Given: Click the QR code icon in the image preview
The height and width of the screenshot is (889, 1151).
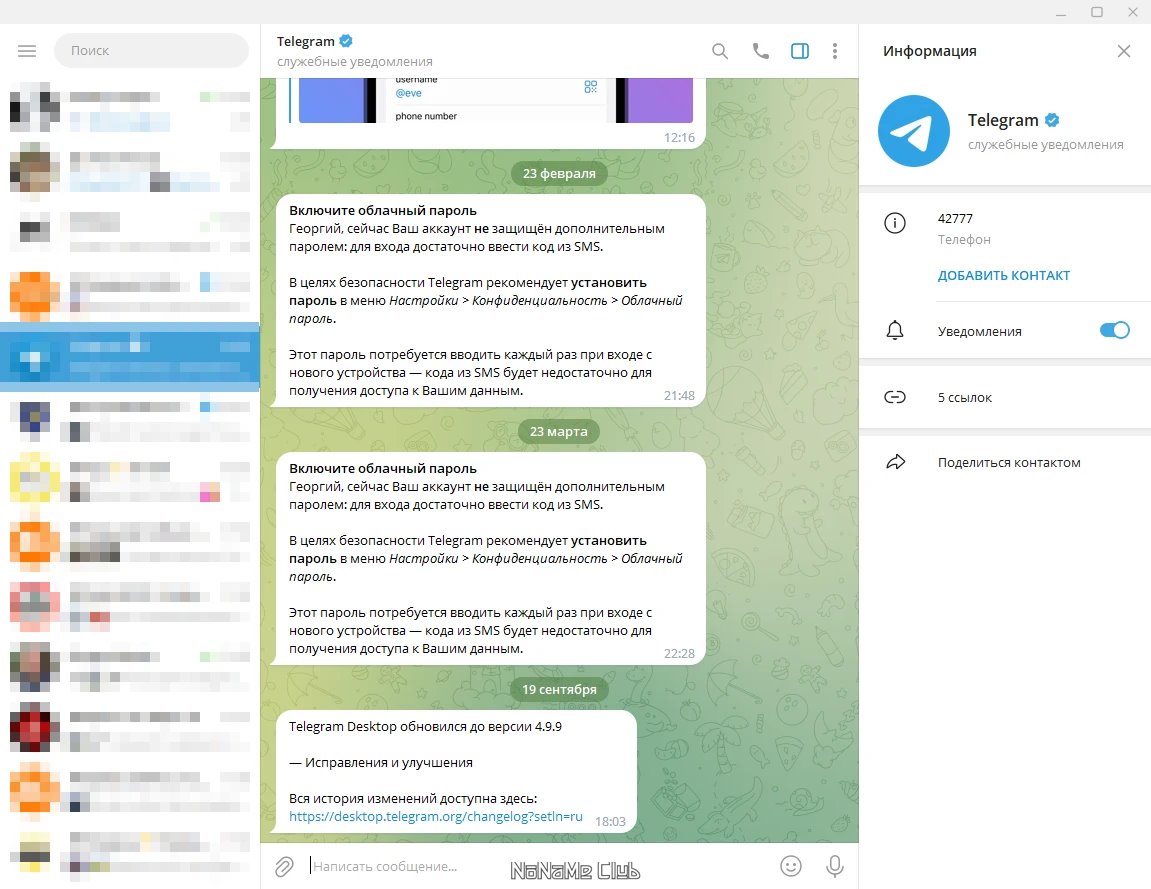Looking at the screenshot, I should coord(591,87).
